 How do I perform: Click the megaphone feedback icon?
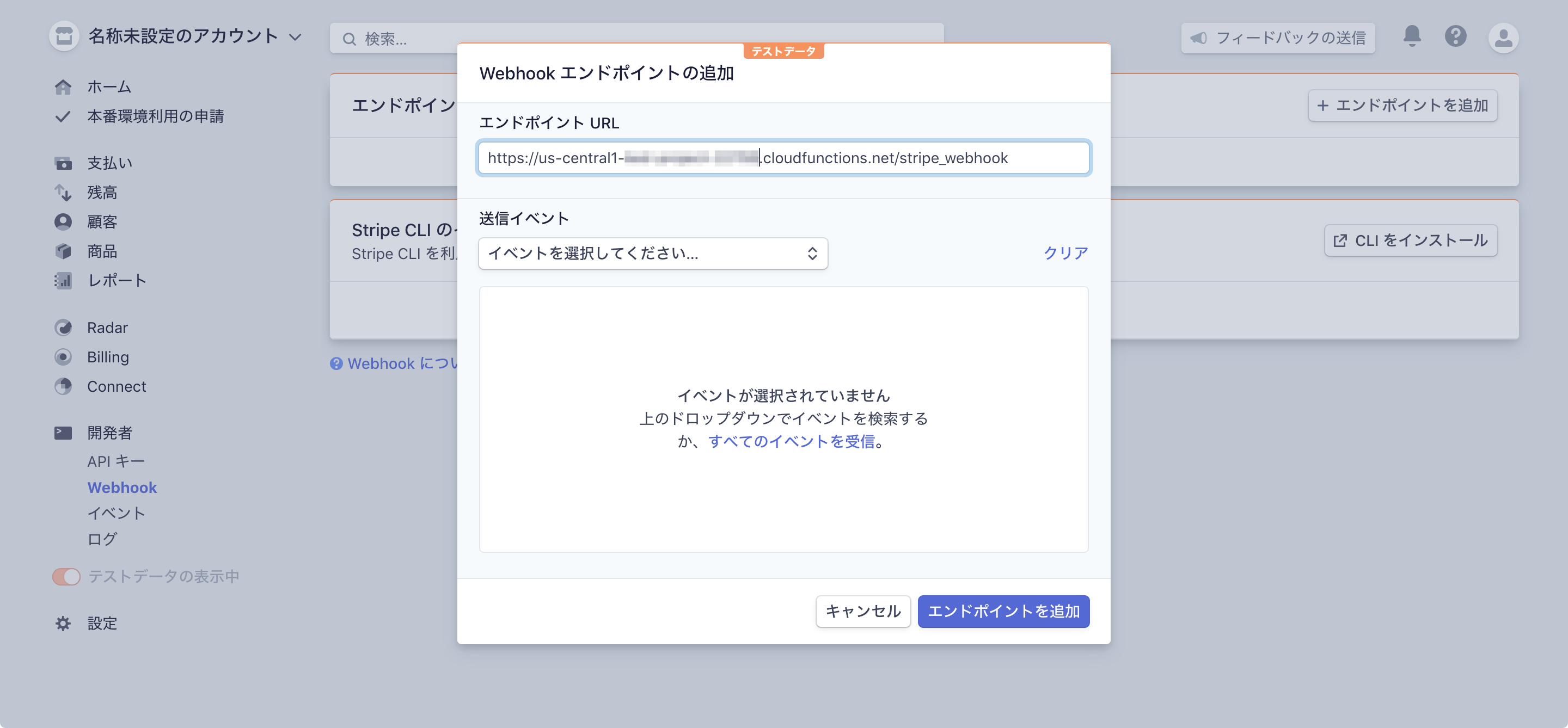click(x=1198, y=38)
